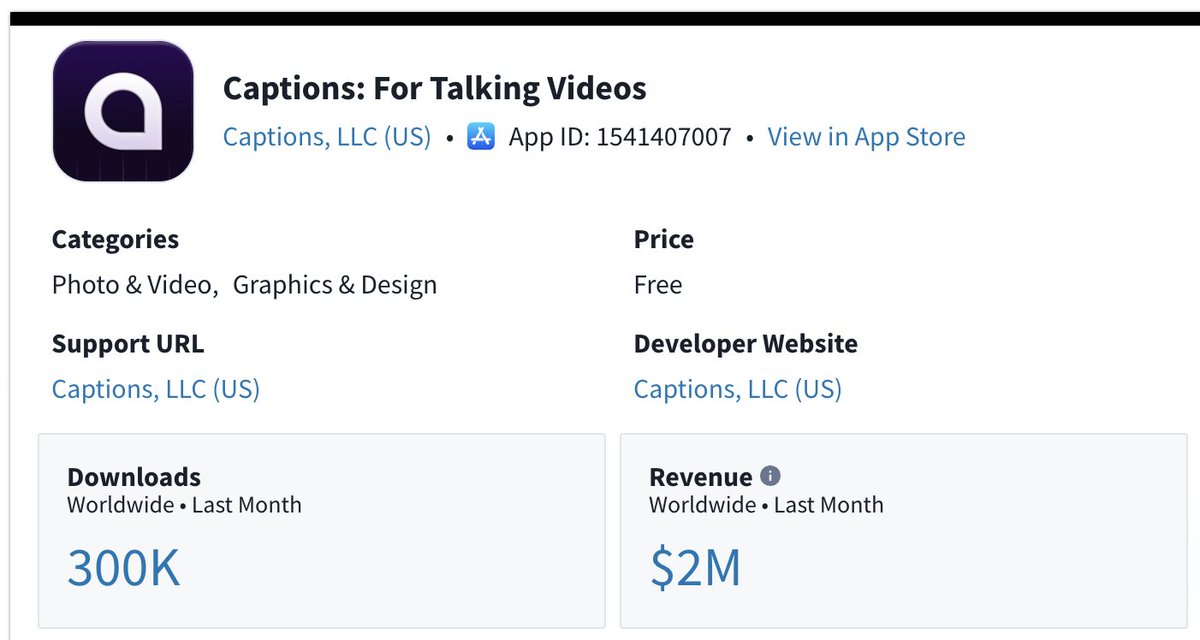Click the blue App Store icon

tap(481, 137)
